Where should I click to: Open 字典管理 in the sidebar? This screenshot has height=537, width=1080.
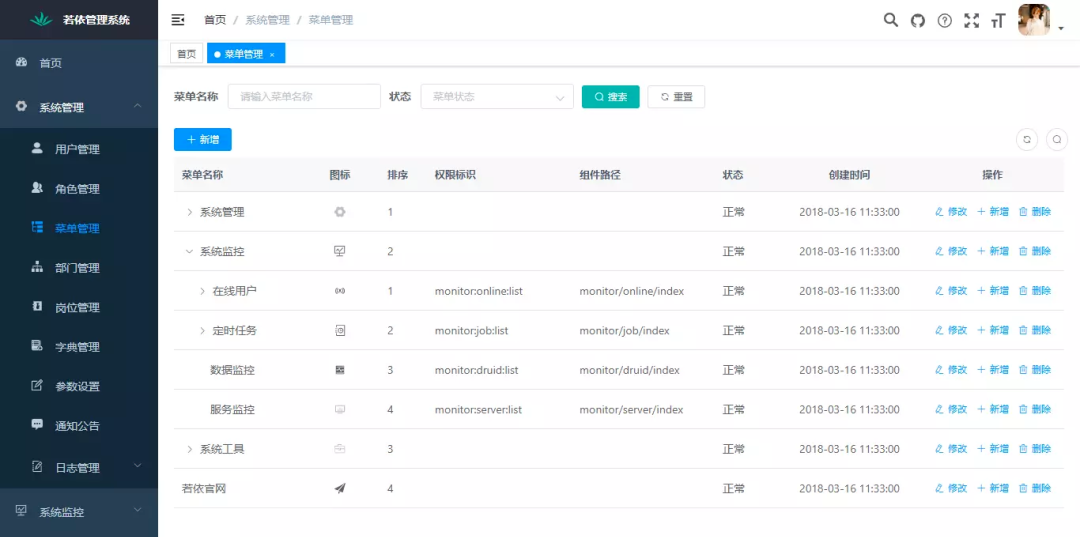pyautogui.click(x=79, y=347)
